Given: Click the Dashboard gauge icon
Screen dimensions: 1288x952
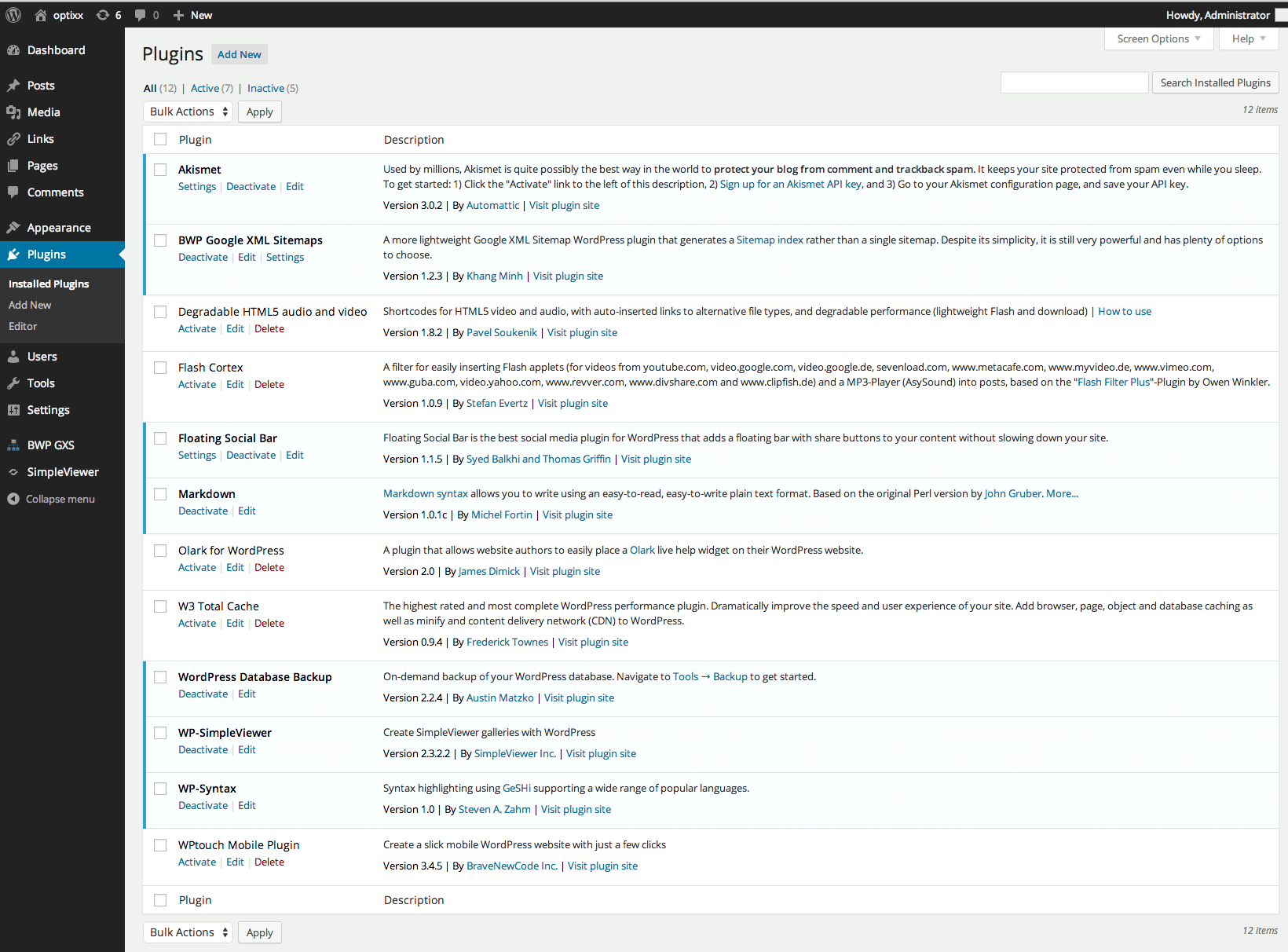Looking at the screenshot, I should point(13,50).
